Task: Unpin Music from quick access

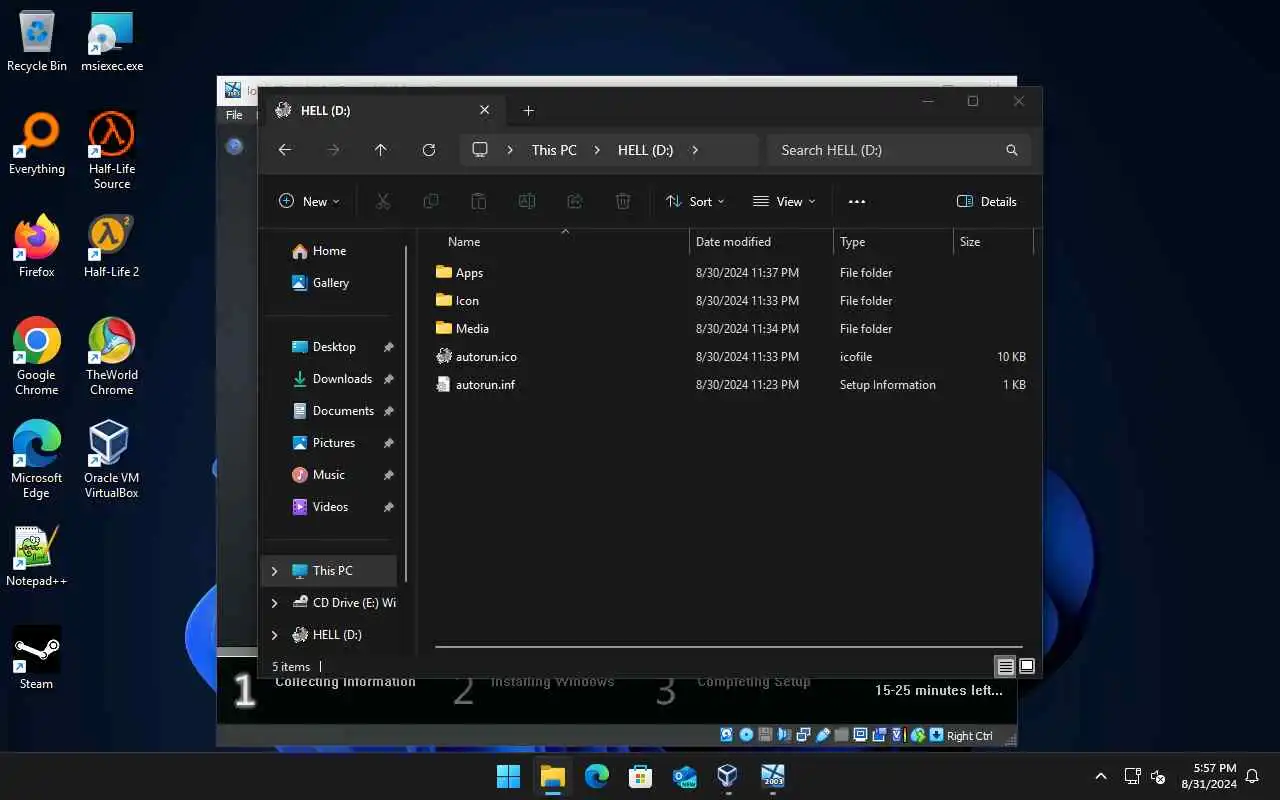Action: [389, 475]
